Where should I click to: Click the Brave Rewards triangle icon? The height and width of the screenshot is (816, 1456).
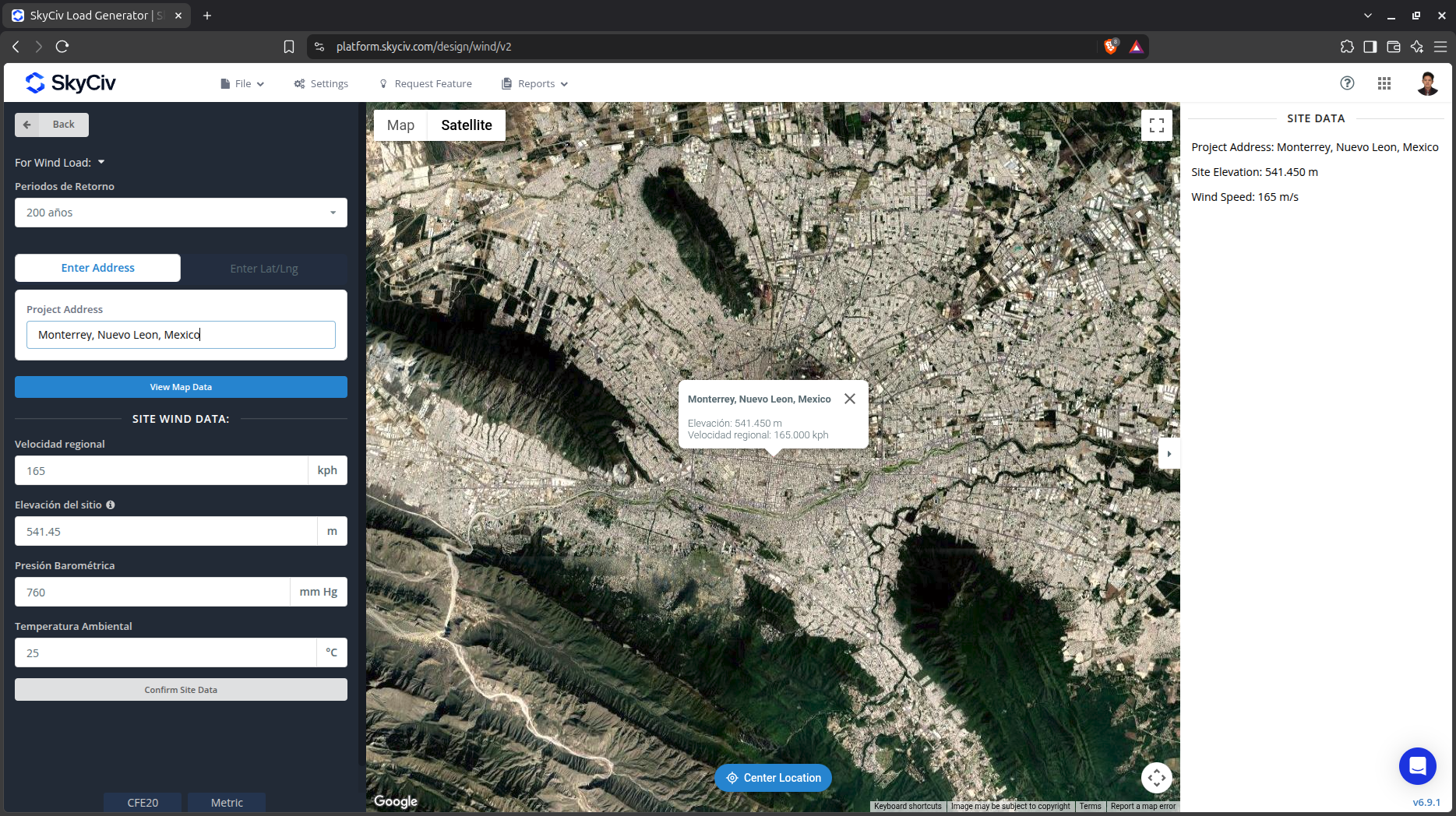pyautogui.click(x=1137, y=47)
